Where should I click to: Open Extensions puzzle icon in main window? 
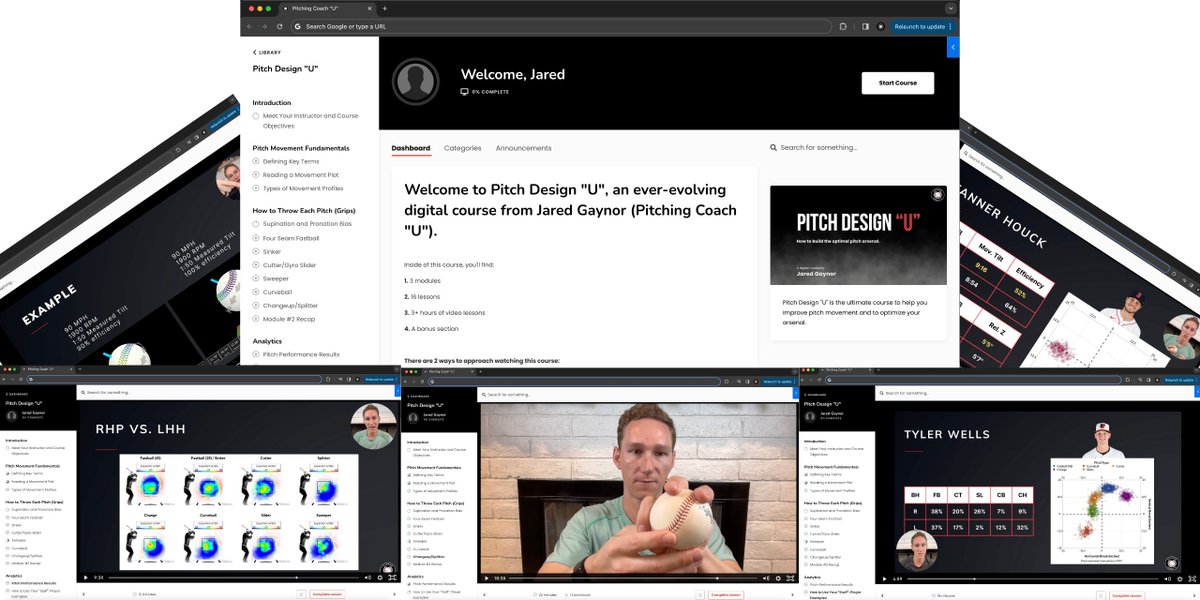844,26
